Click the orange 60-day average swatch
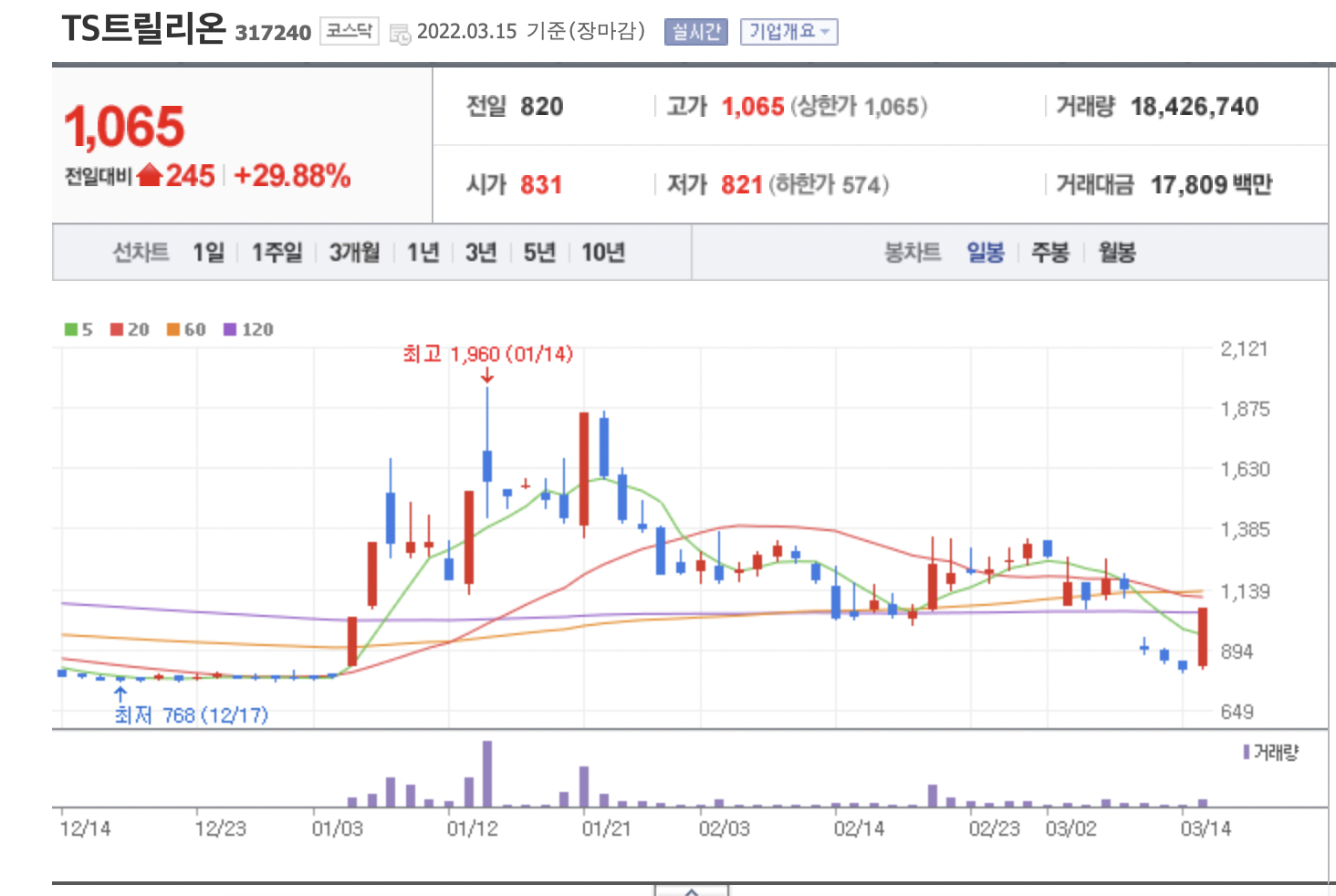Image resolution: width=1336 pixels, height=896 pixels. tap(173, 329)
